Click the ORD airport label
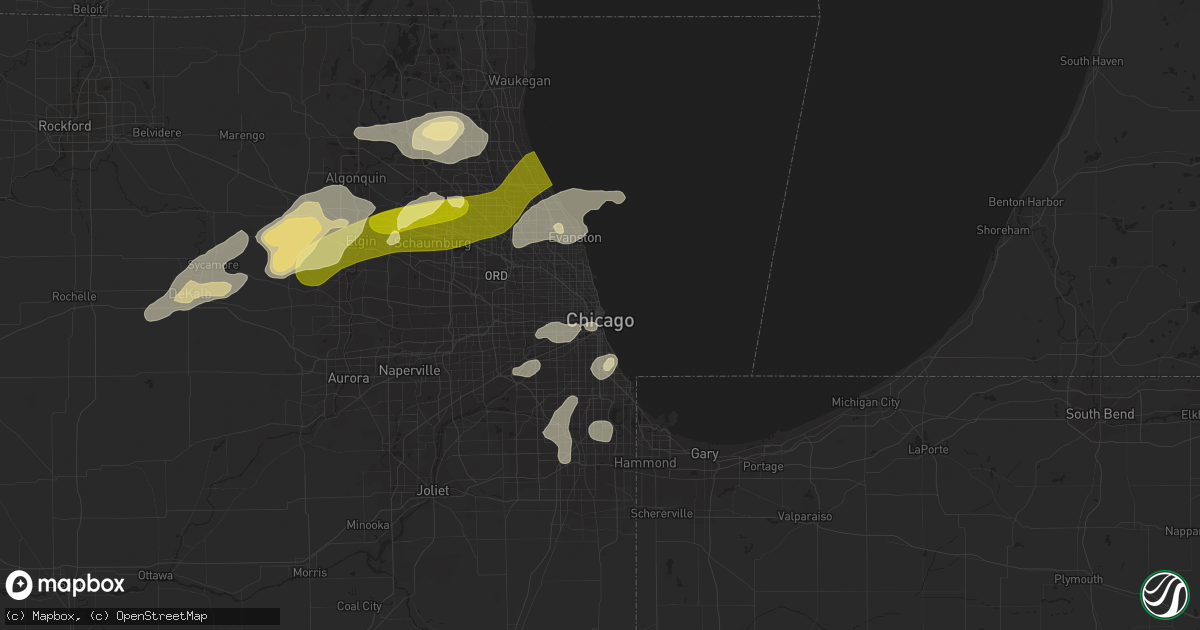This screenshot has height=630, width=1200. coord(495,276)
